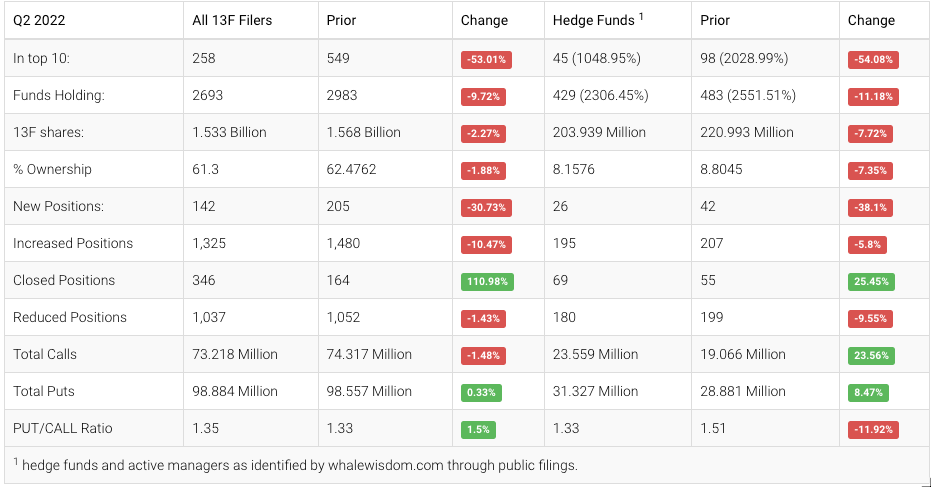This screenshot has height=487, width=931.
Task: Click the red -53.01% change badge
Action: click(486, 59)
